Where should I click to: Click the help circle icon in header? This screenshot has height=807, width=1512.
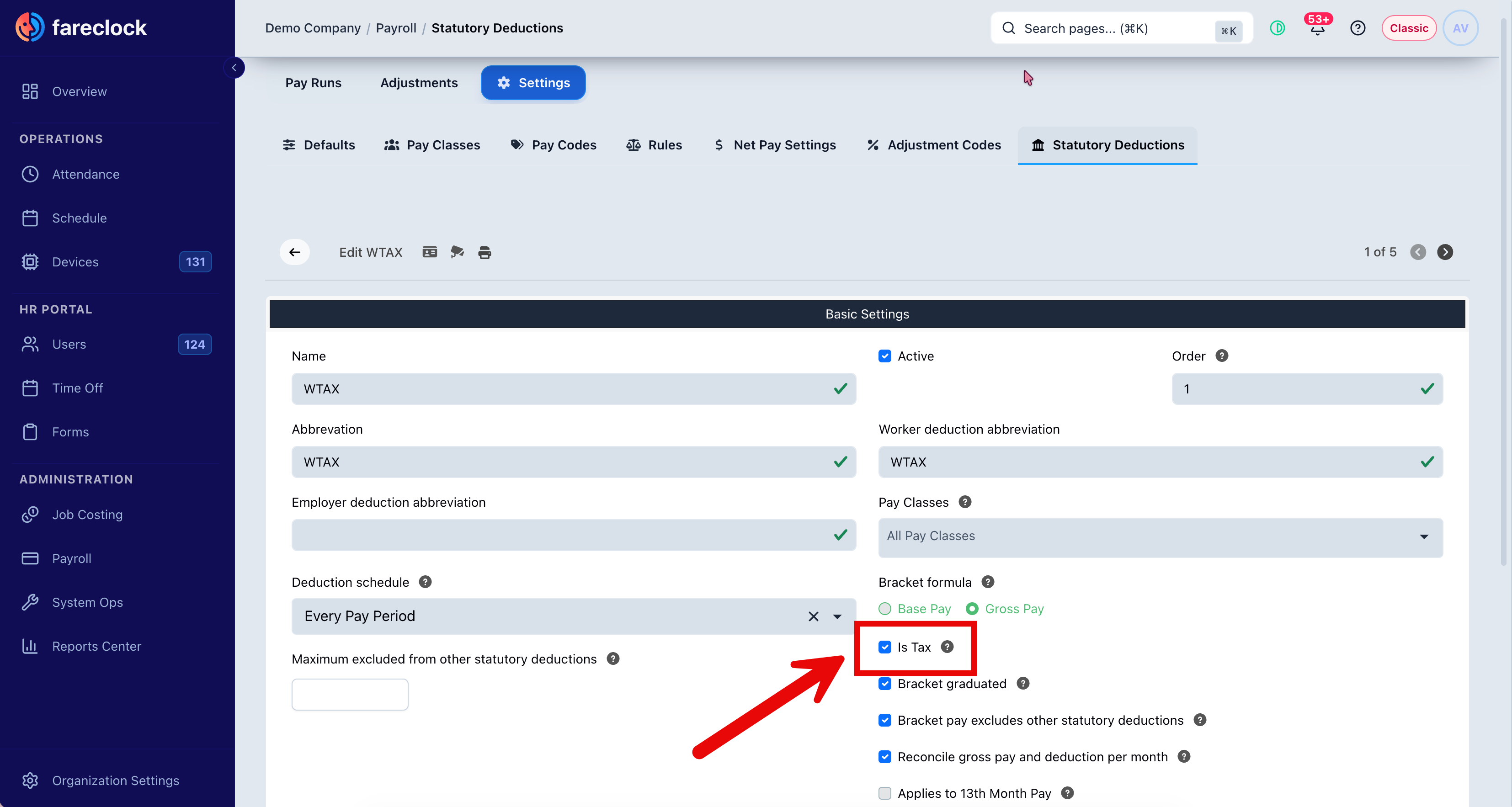1358,28
